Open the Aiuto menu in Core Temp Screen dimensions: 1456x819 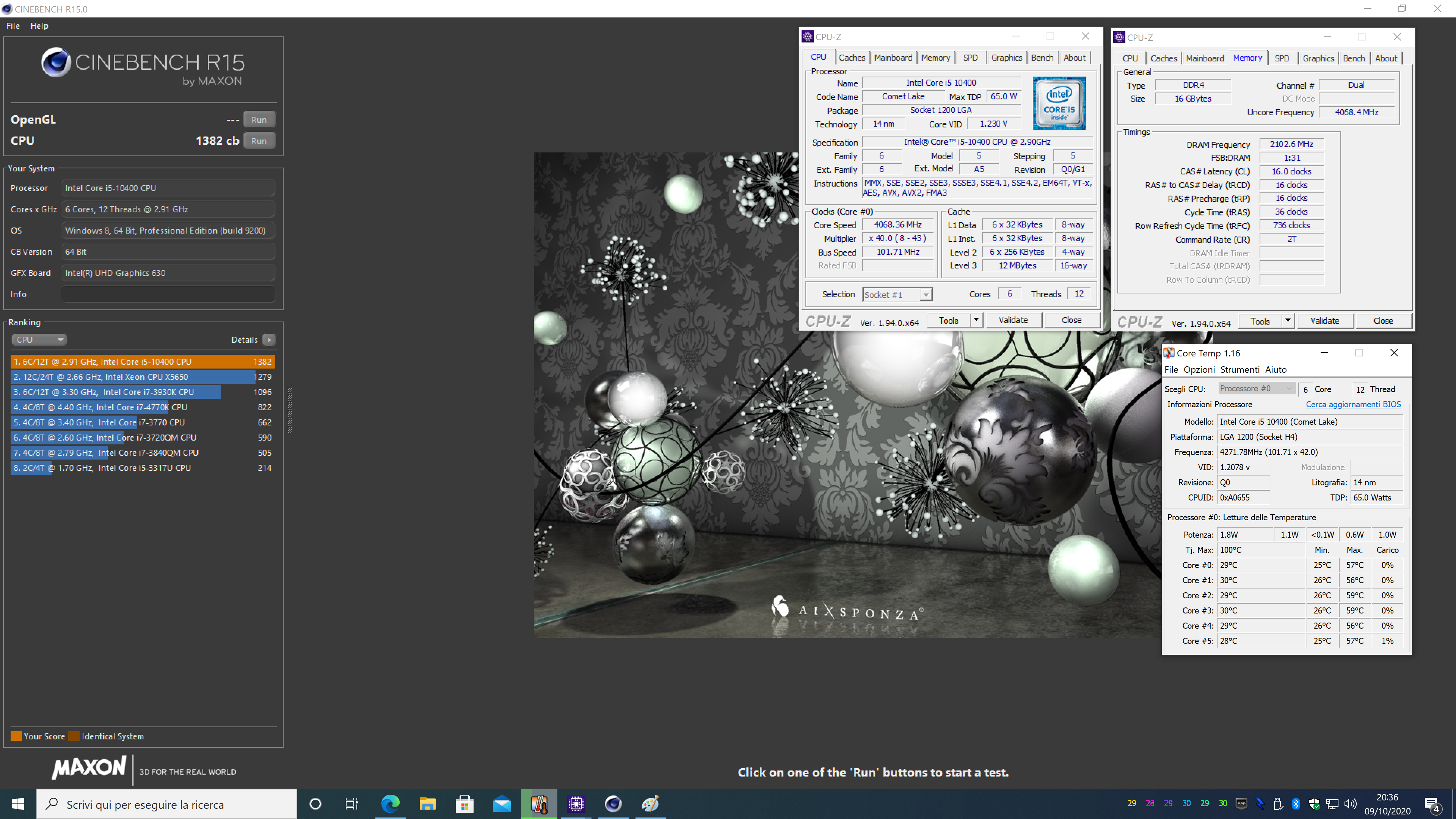coord(1276,370)
